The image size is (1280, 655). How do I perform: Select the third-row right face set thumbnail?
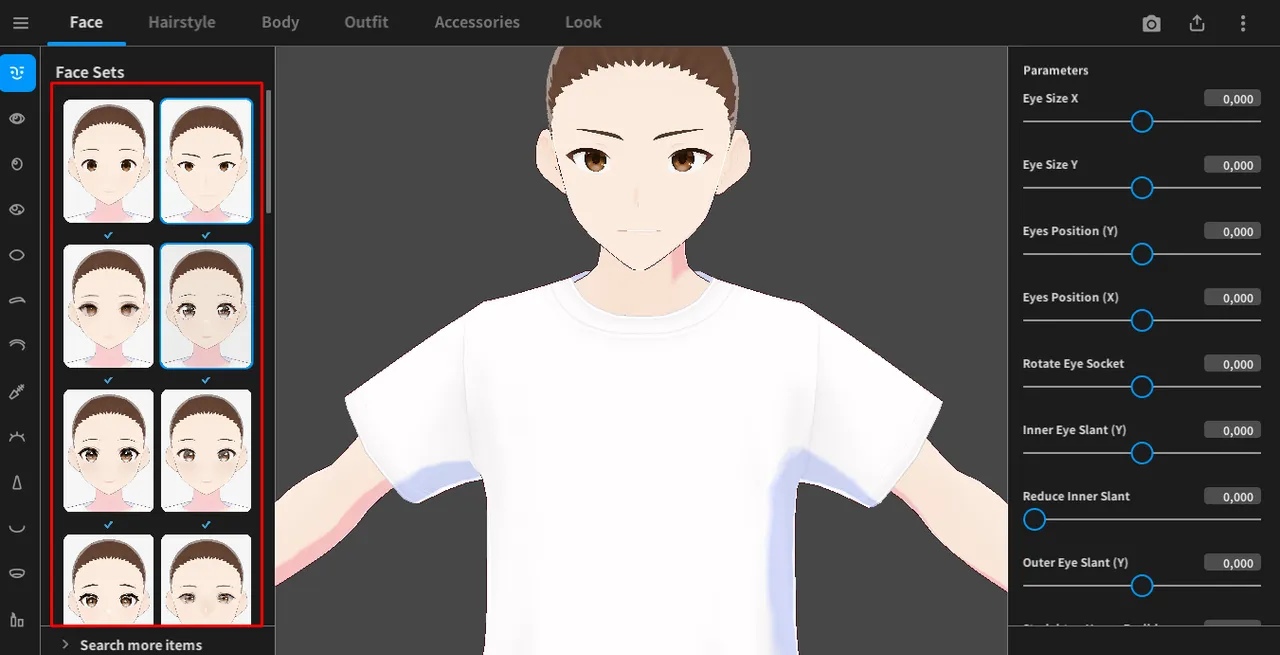[x=206, y=451]
